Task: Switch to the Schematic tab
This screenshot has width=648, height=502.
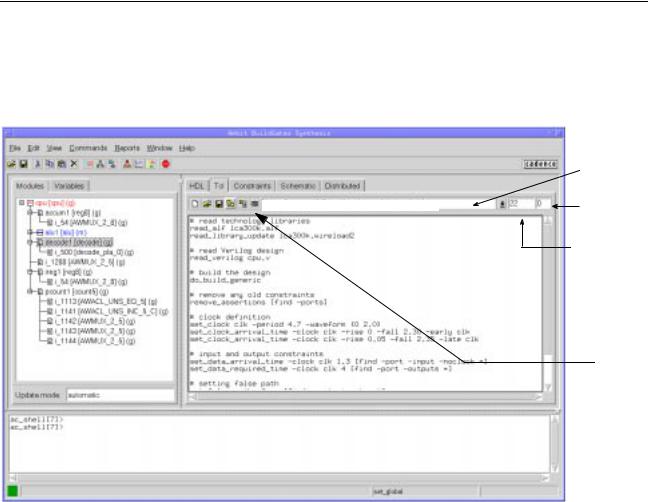Action: tap(298, 186)
